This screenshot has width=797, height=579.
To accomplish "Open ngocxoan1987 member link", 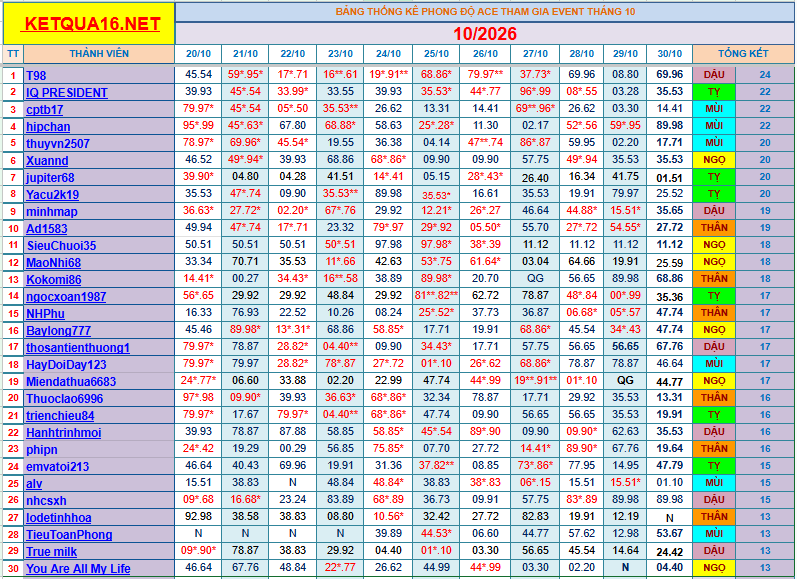I will (66, 297).
